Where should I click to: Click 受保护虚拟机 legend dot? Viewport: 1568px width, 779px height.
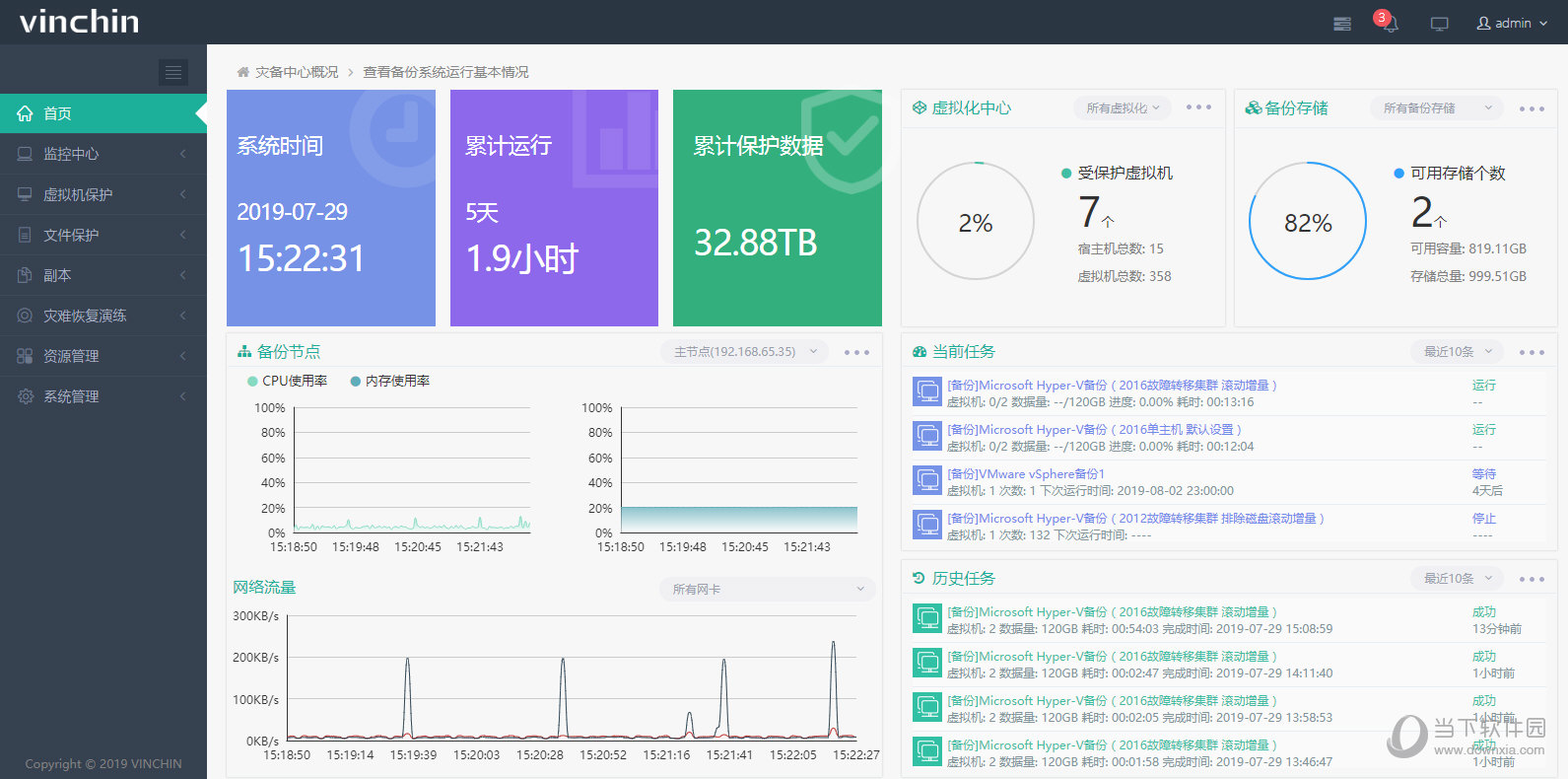coord(1066,174)
